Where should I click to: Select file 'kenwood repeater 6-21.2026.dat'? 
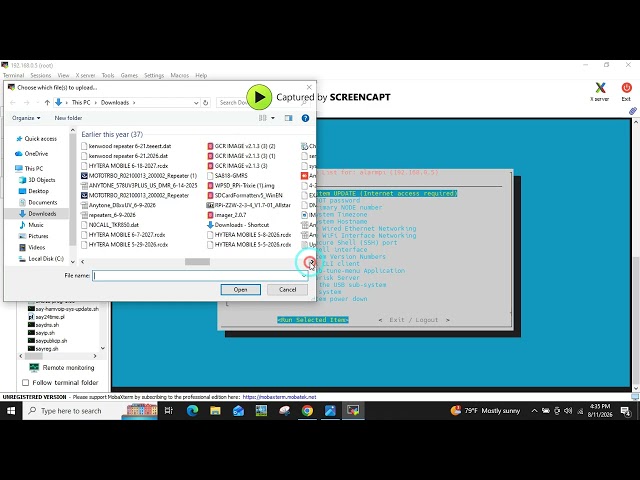point(124,156)
